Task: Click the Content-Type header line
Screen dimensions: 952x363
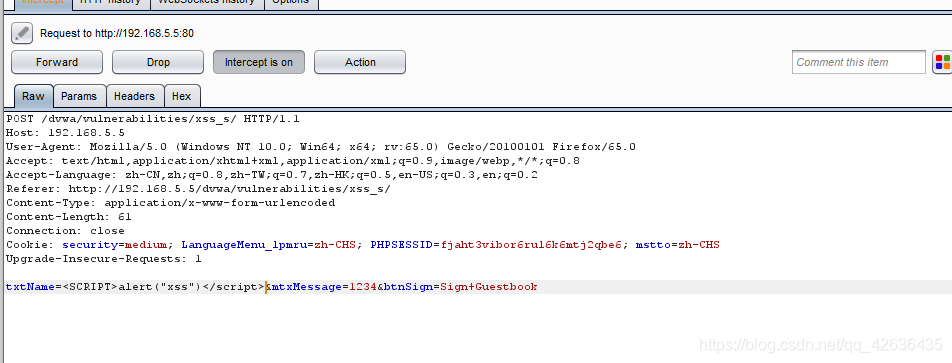Action: (171, 203)
